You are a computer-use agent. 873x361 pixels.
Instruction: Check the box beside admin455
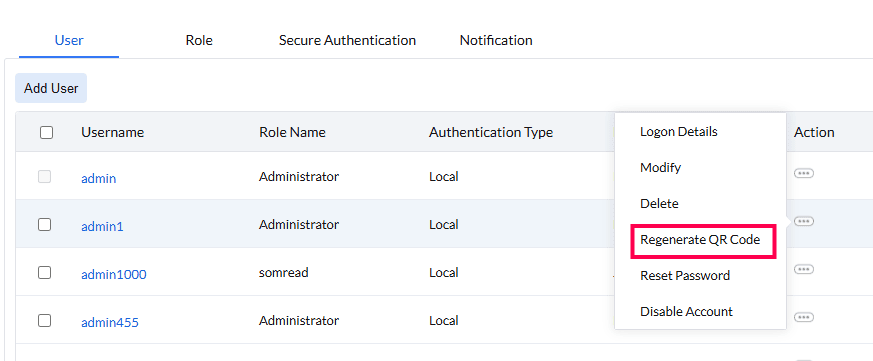(x=45, y=320)
